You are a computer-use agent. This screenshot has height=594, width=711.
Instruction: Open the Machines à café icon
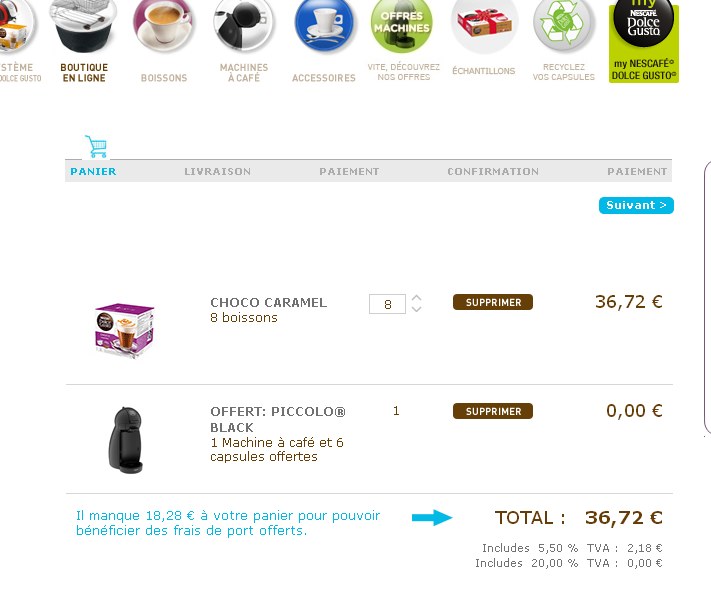coord(243,26)
